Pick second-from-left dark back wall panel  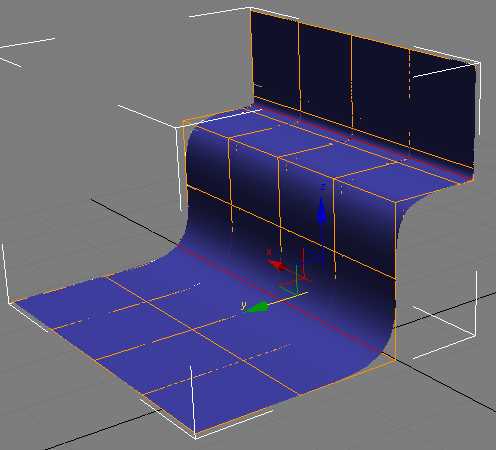tap(325, 75)
